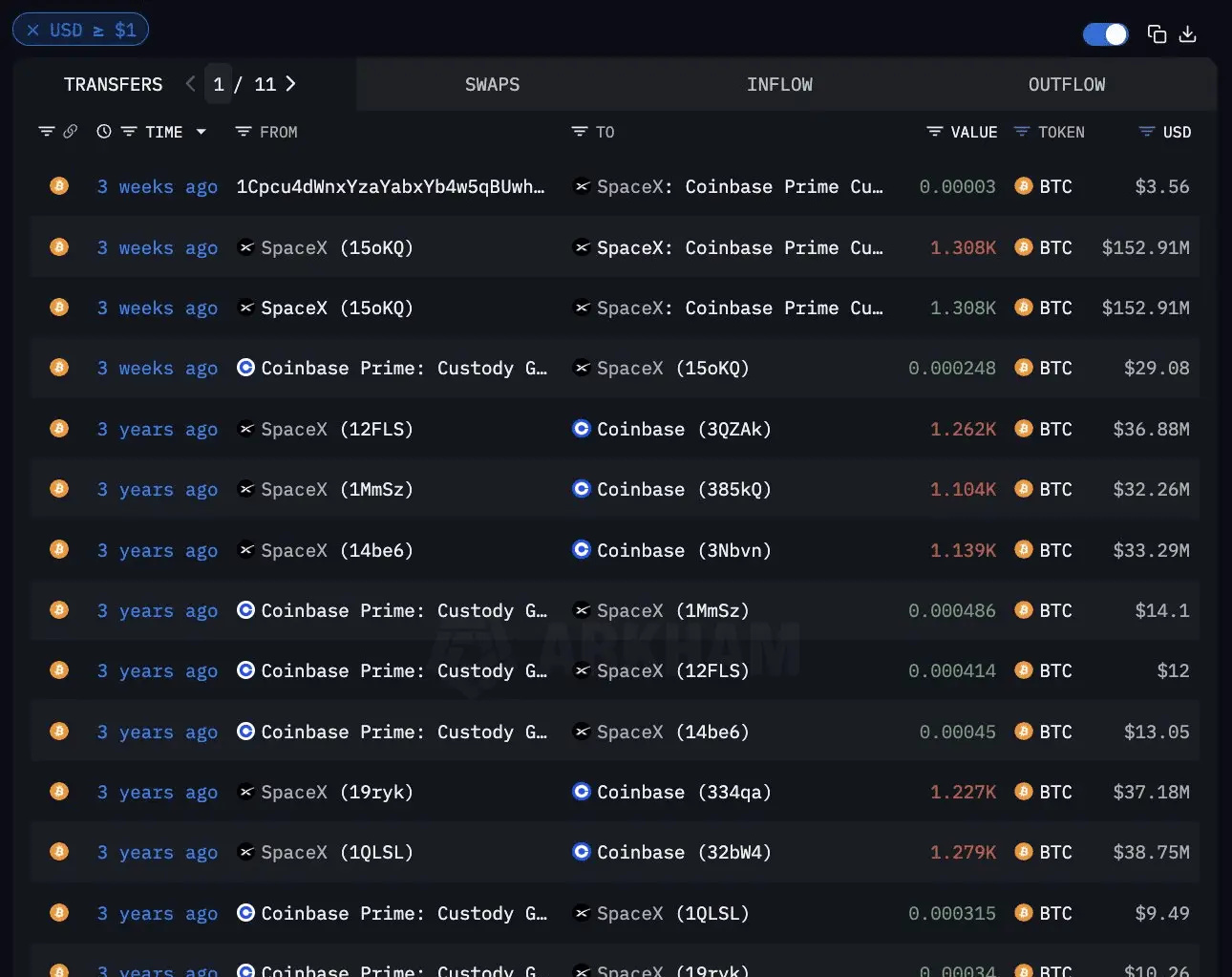
Task: Select the $33.29M USD amount
Action: (x=1151, y=551)
